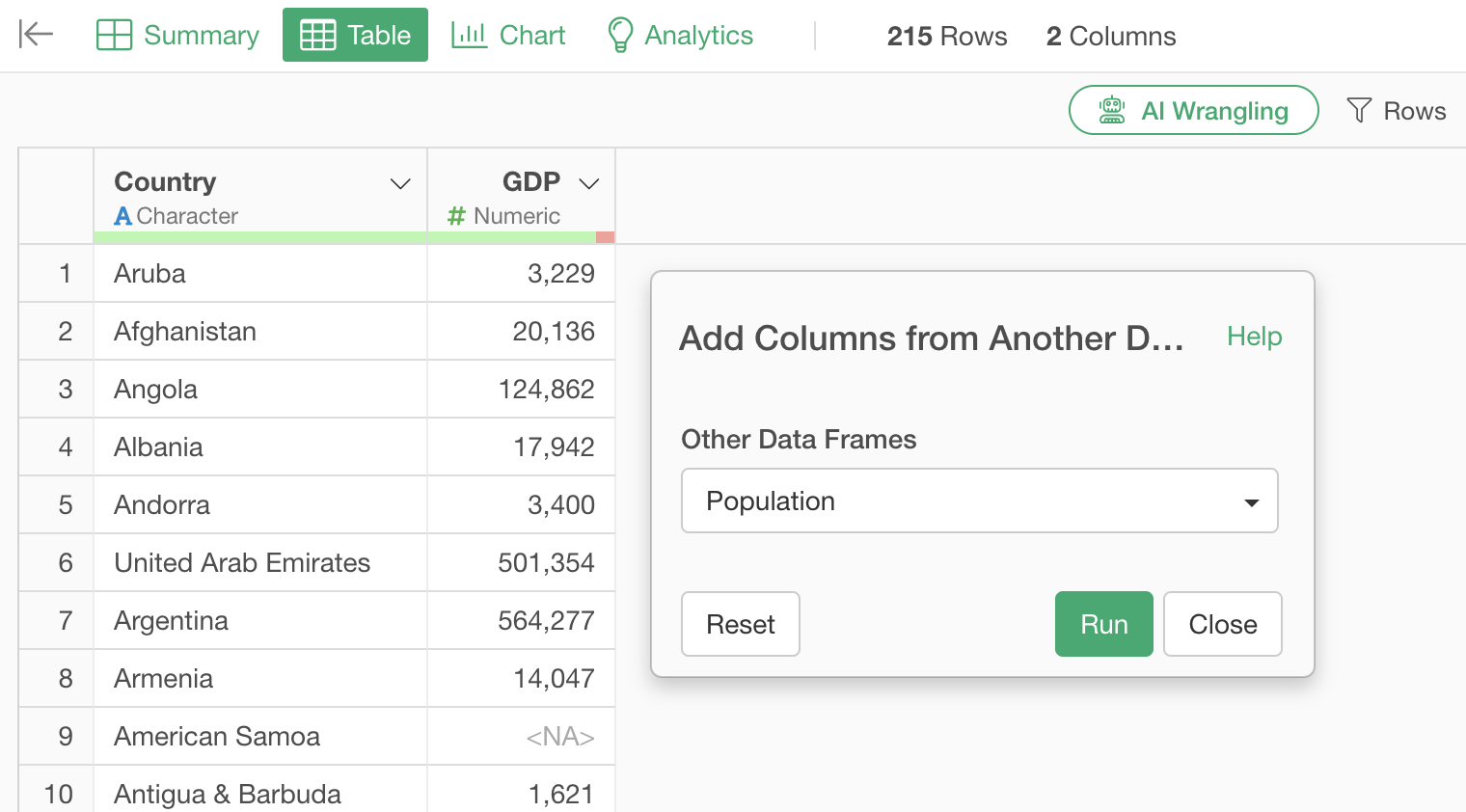
Task: Open the Summary view tab
Action: click(x=178, y=35)
